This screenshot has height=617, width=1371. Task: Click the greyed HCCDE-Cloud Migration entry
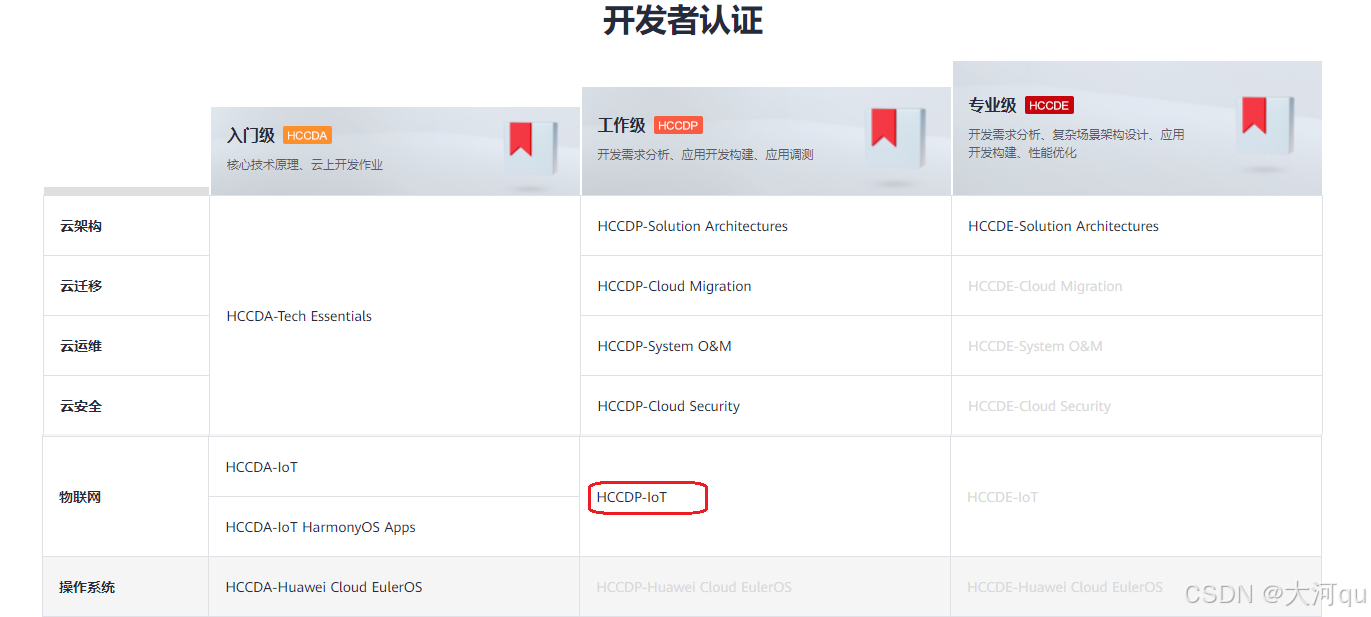pyautogui.click(x=1045, y=286)
